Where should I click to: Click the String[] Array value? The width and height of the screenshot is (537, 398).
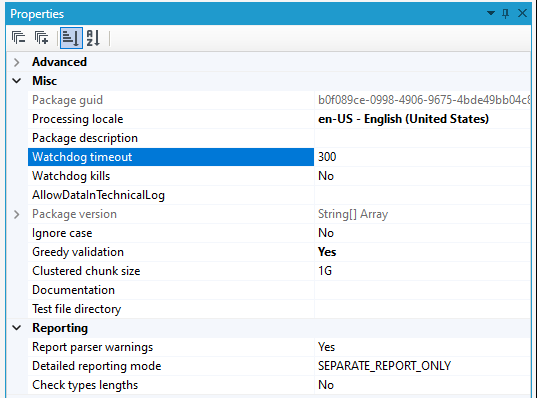pyautogui.click(x=353, y=214)
